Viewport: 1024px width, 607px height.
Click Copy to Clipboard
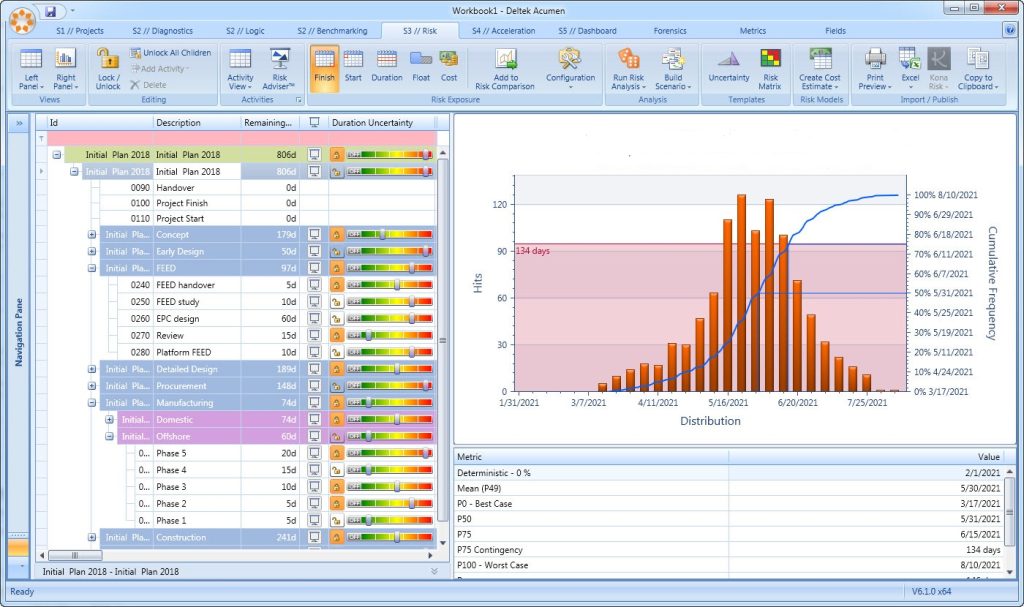point(978,69)
